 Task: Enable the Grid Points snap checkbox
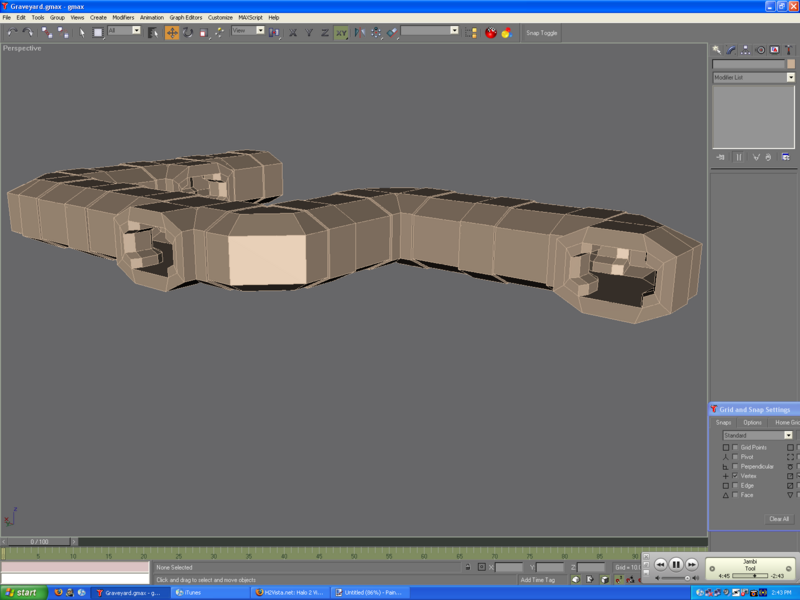[x=735, y=447]
